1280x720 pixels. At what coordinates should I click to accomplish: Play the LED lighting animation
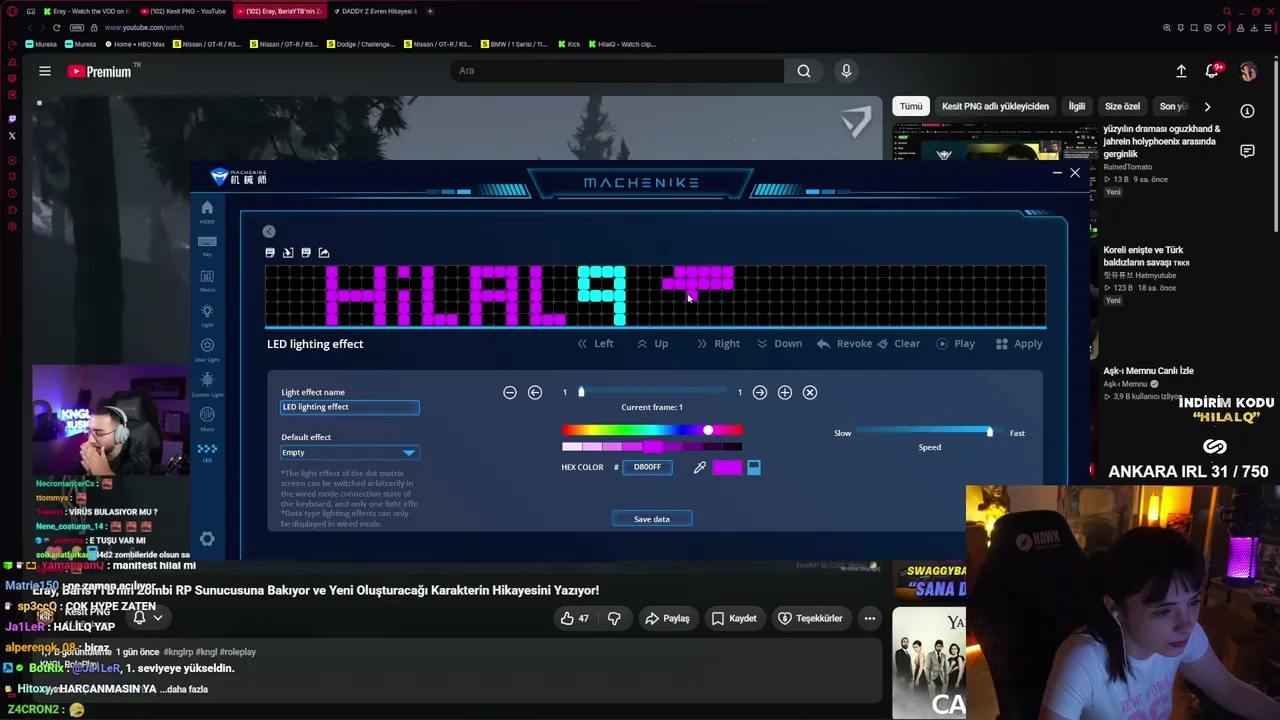tap(956, 344)
